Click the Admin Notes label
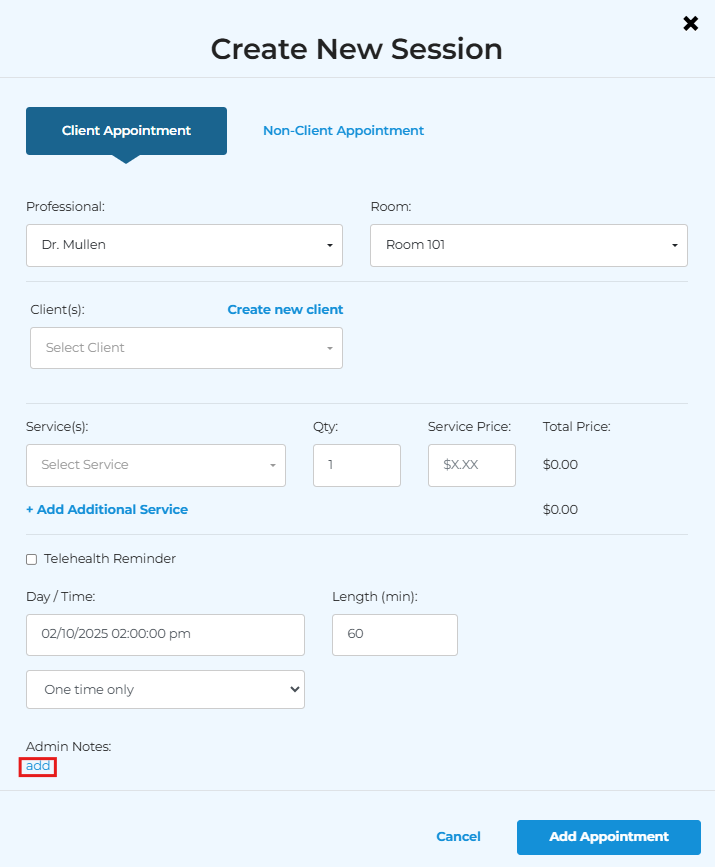The width and height of the screenshot is (715, 867). [x=69, y=746]
